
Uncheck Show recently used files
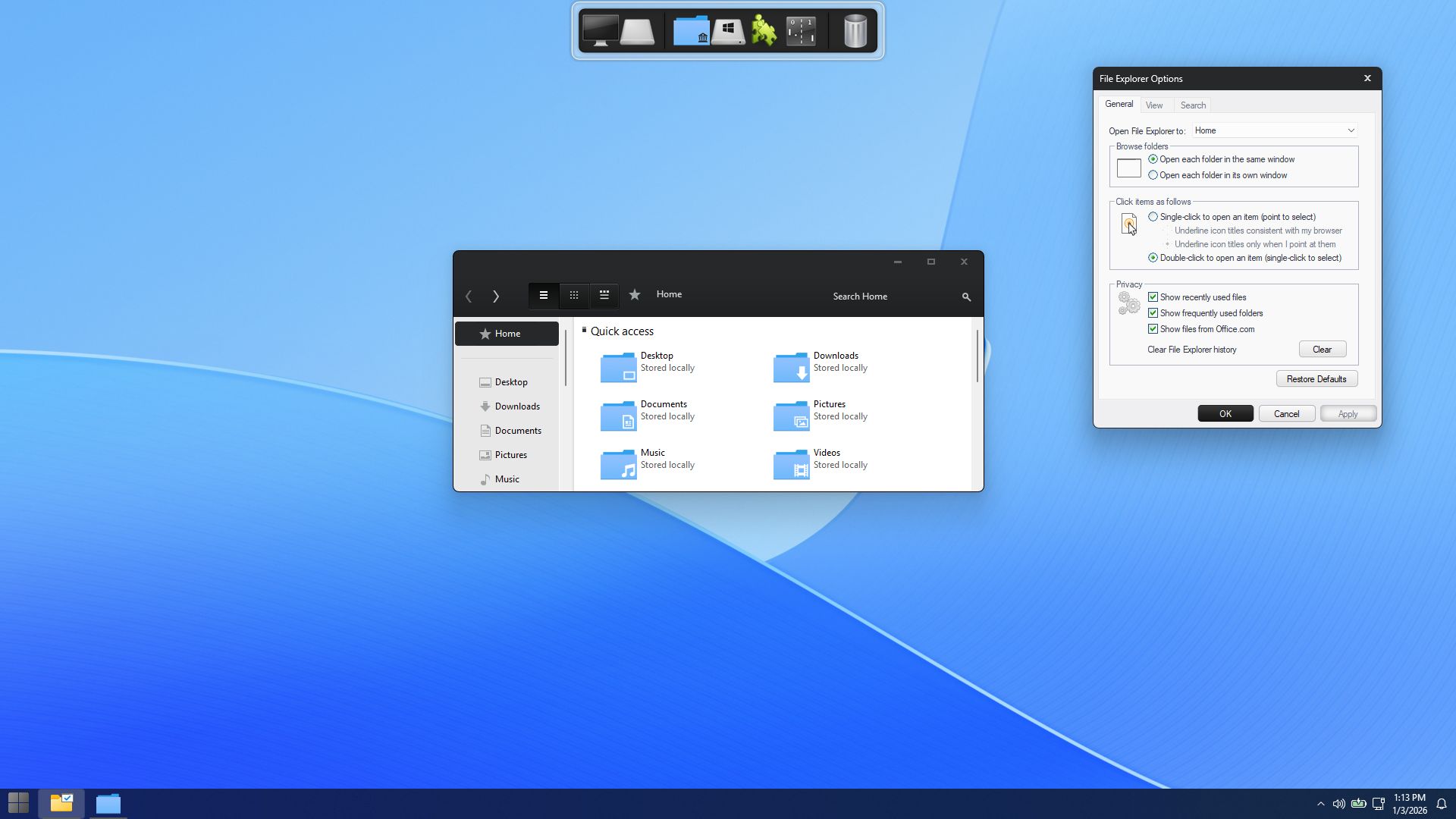coord(1153,297)
